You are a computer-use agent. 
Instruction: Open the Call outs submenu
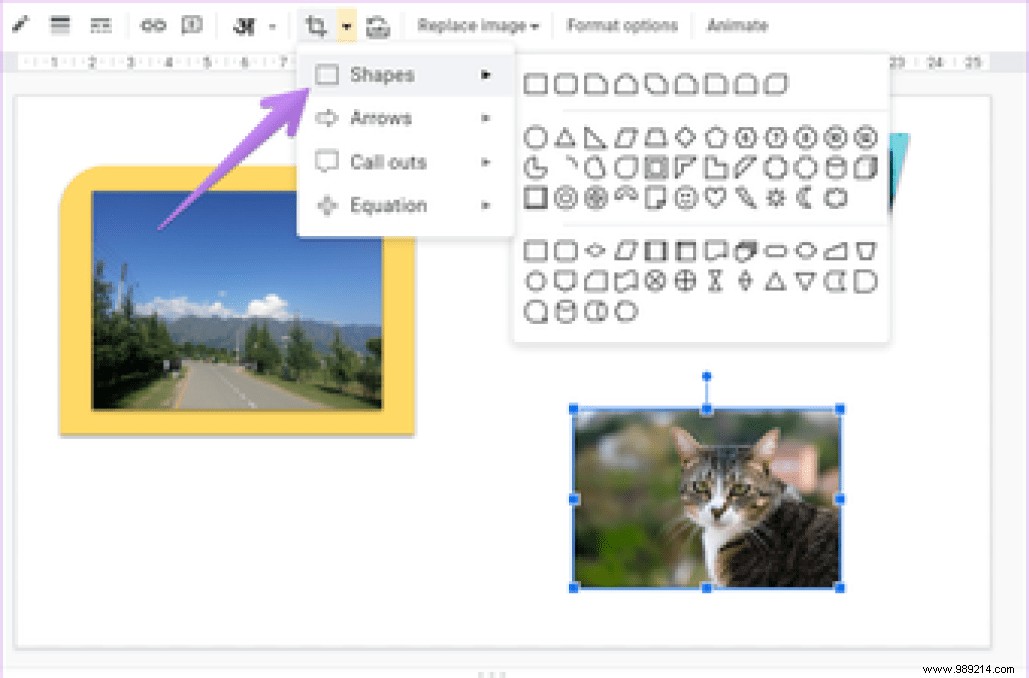pos(388,162)
